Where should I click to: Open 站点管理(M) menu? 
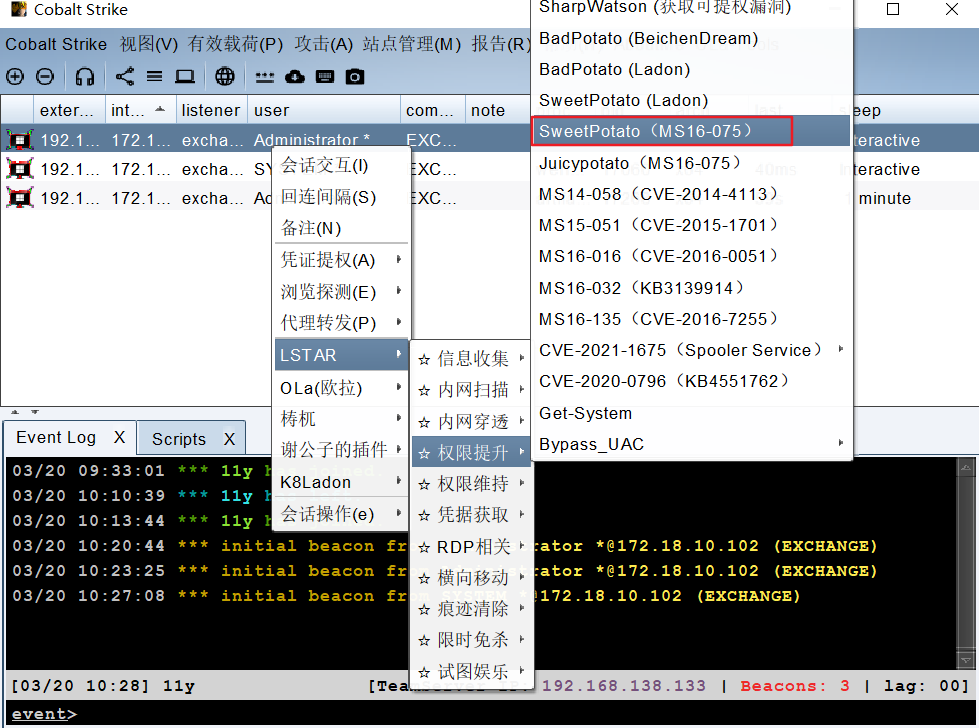[411, 44]
